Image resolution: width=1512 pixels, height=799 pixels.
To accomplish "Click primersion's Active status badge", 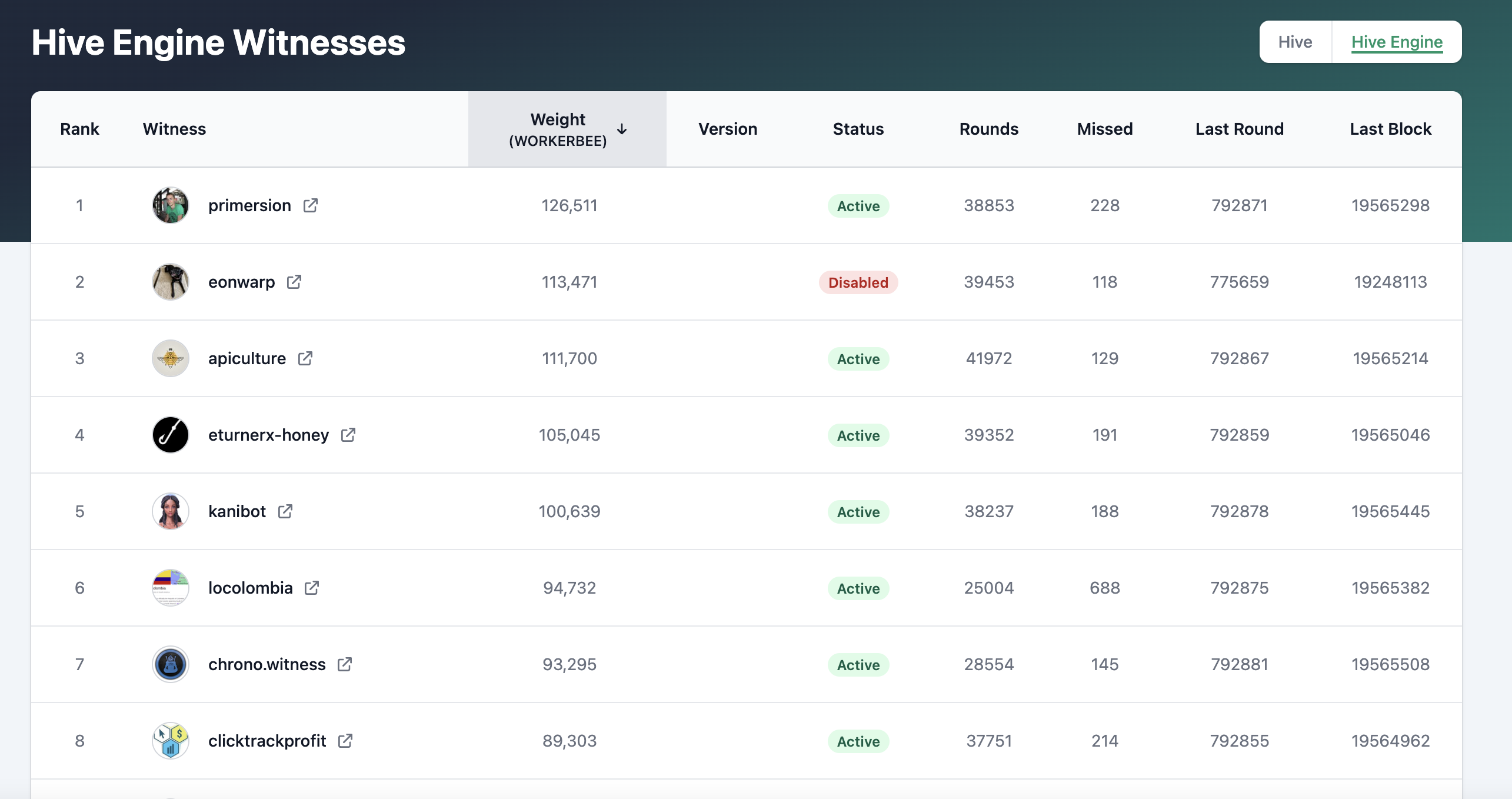I will (x=858, y=206).
